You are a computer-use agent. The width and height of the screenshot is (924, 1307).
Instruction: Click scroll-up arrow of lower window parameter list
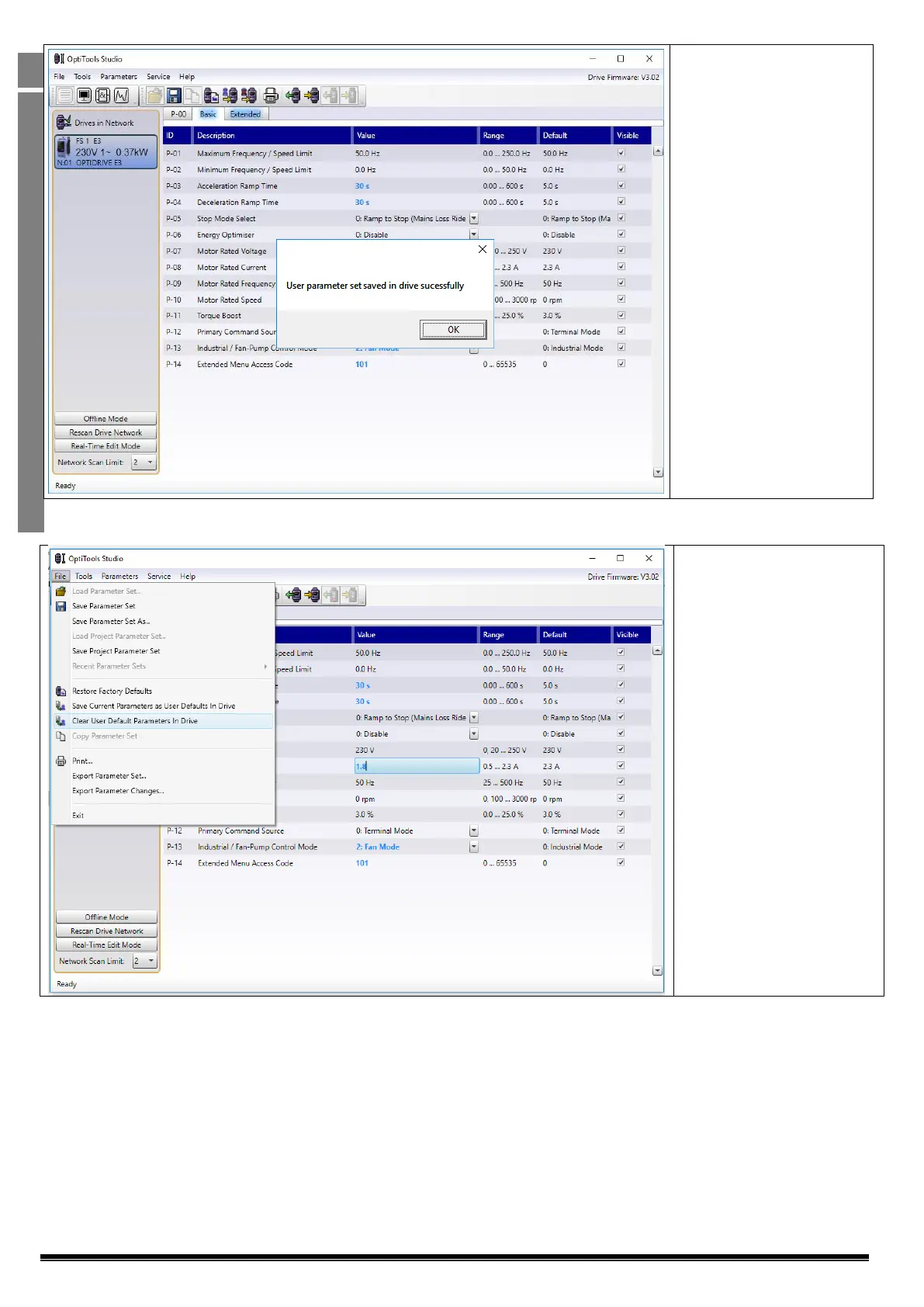pyautogui.click(x=657, y=650)
